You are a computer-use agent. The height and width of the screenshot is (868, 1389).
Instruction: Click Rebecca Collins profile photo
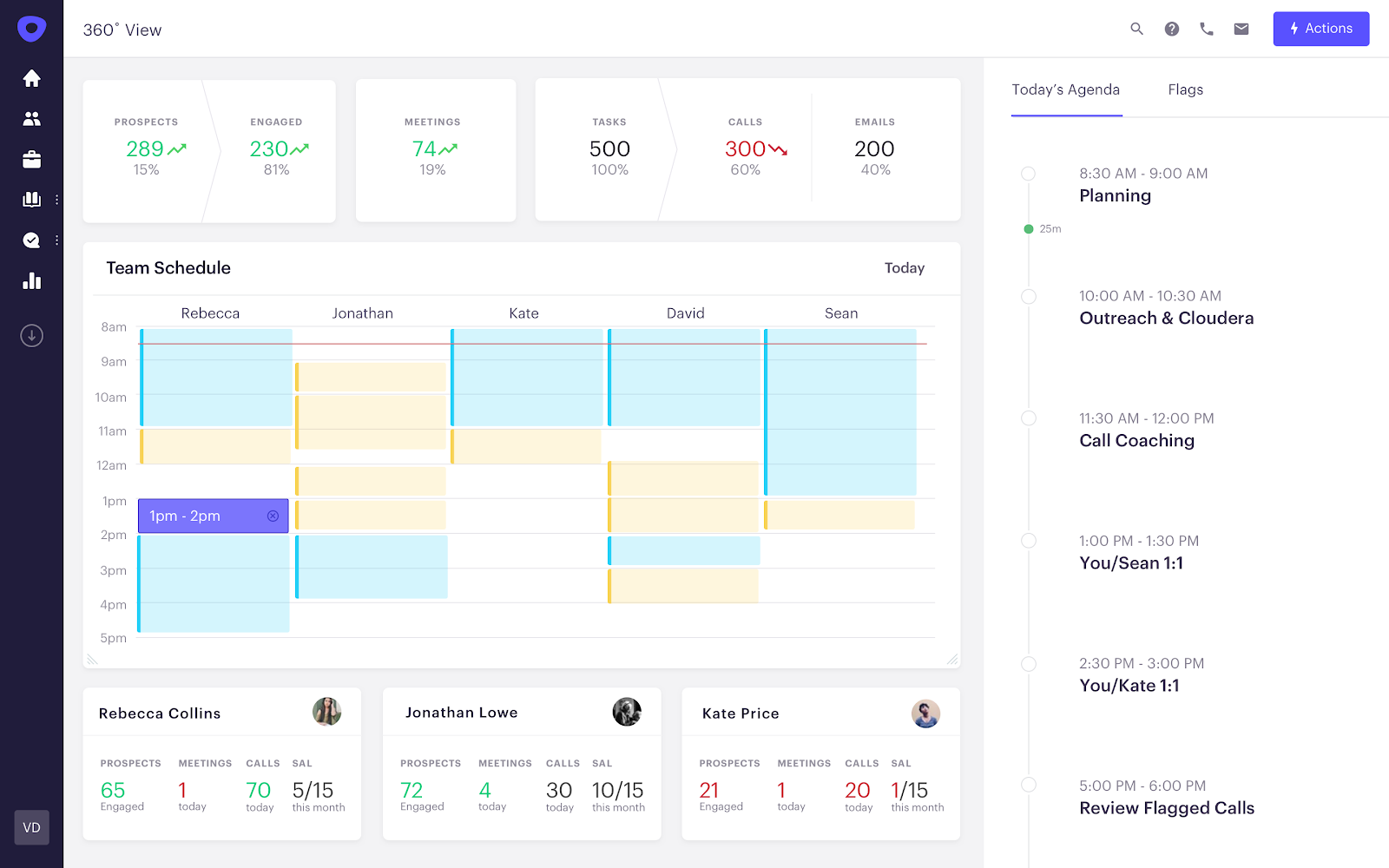point(326,712)
